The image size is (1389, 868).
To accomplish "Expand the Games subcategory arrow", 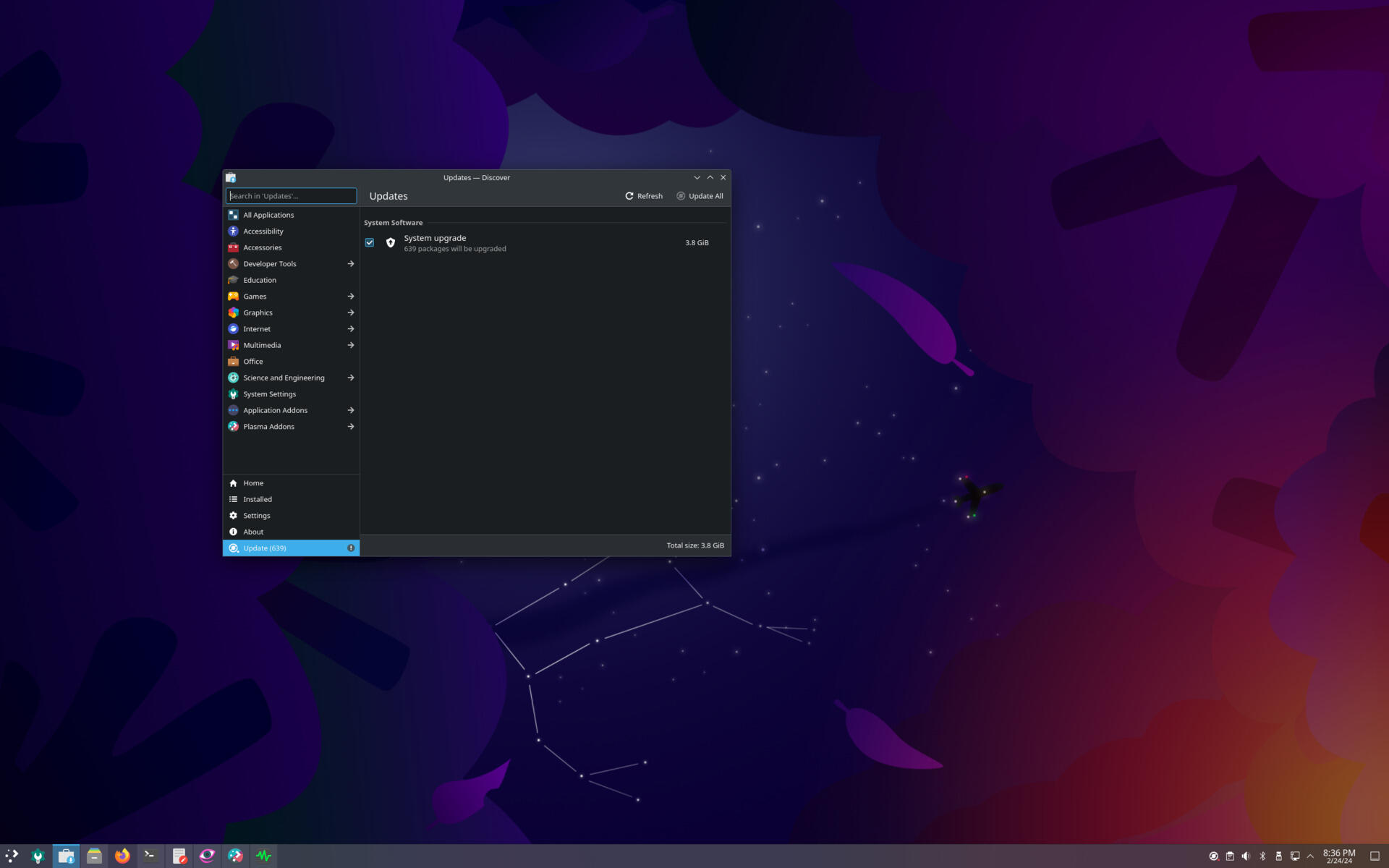I will click(351, 297).
